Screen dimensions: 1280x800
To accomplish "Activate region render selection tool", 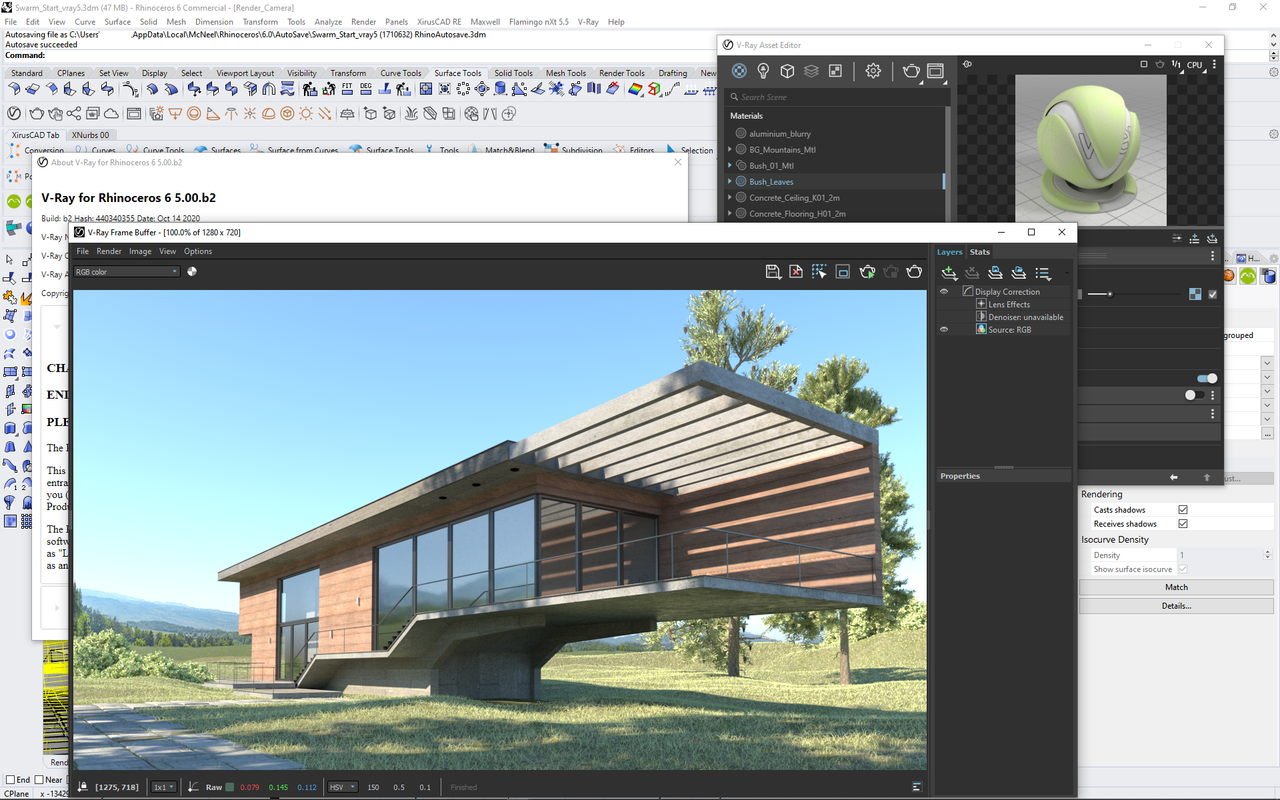I will coord(819,271).
